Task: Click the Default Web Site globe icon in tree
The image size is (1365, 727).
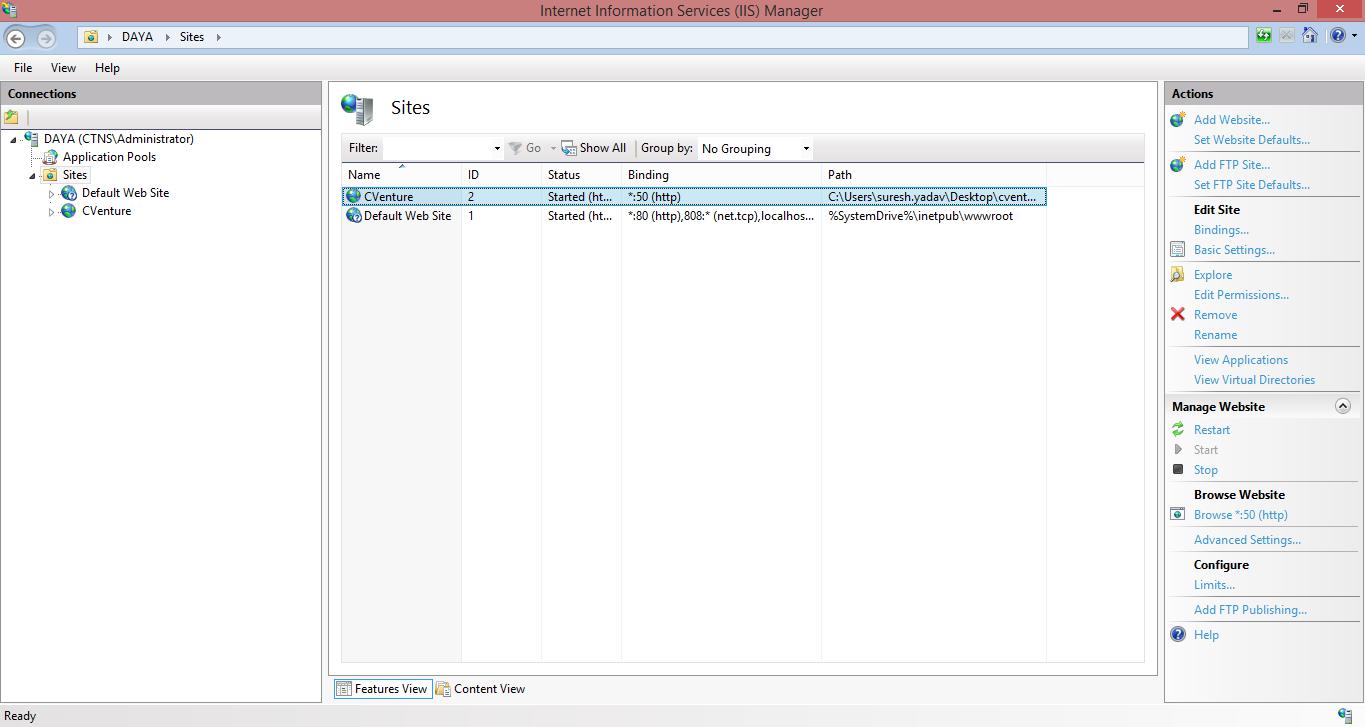Action: point(69,193)
